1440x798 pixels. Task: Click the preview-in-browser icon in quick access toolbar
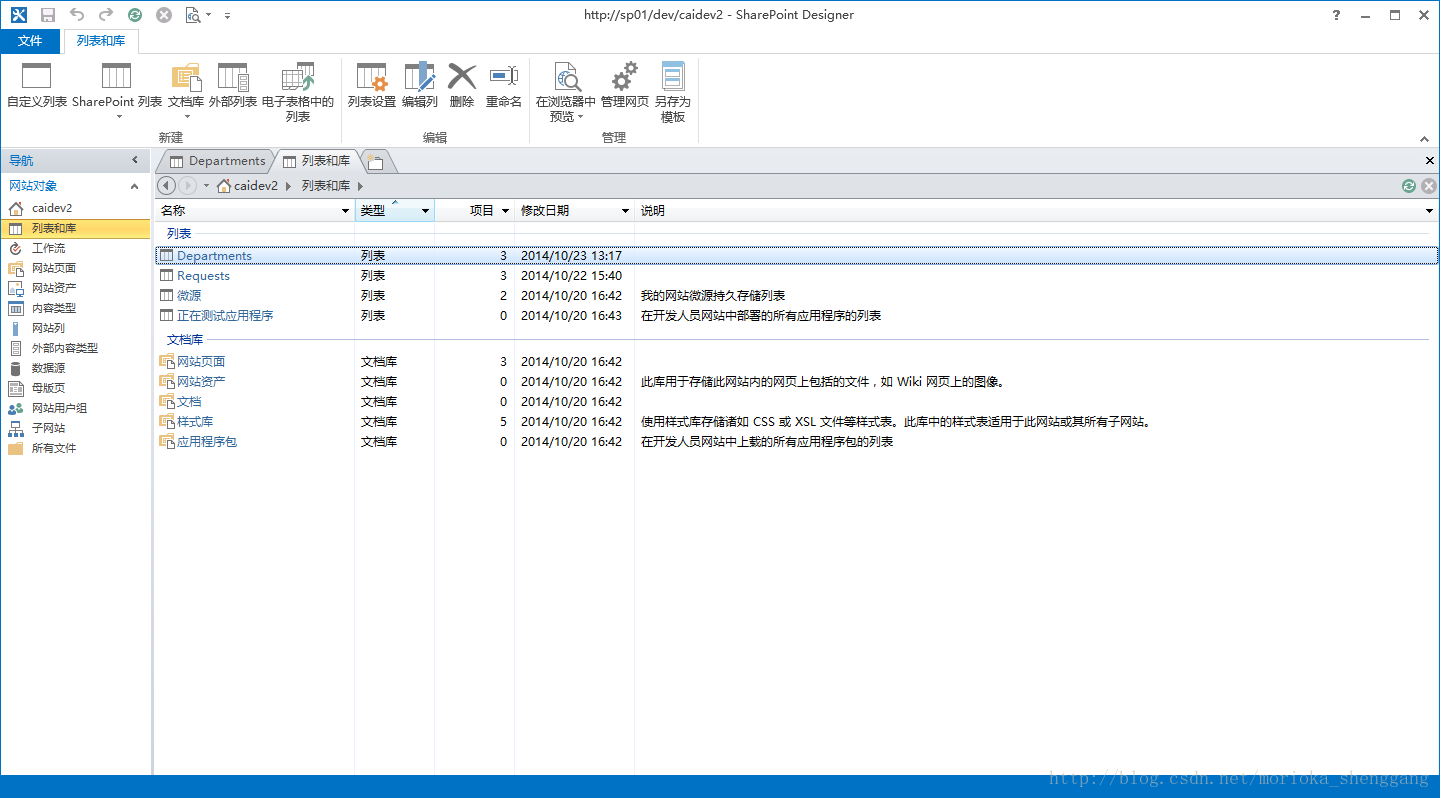pos(192,15)
